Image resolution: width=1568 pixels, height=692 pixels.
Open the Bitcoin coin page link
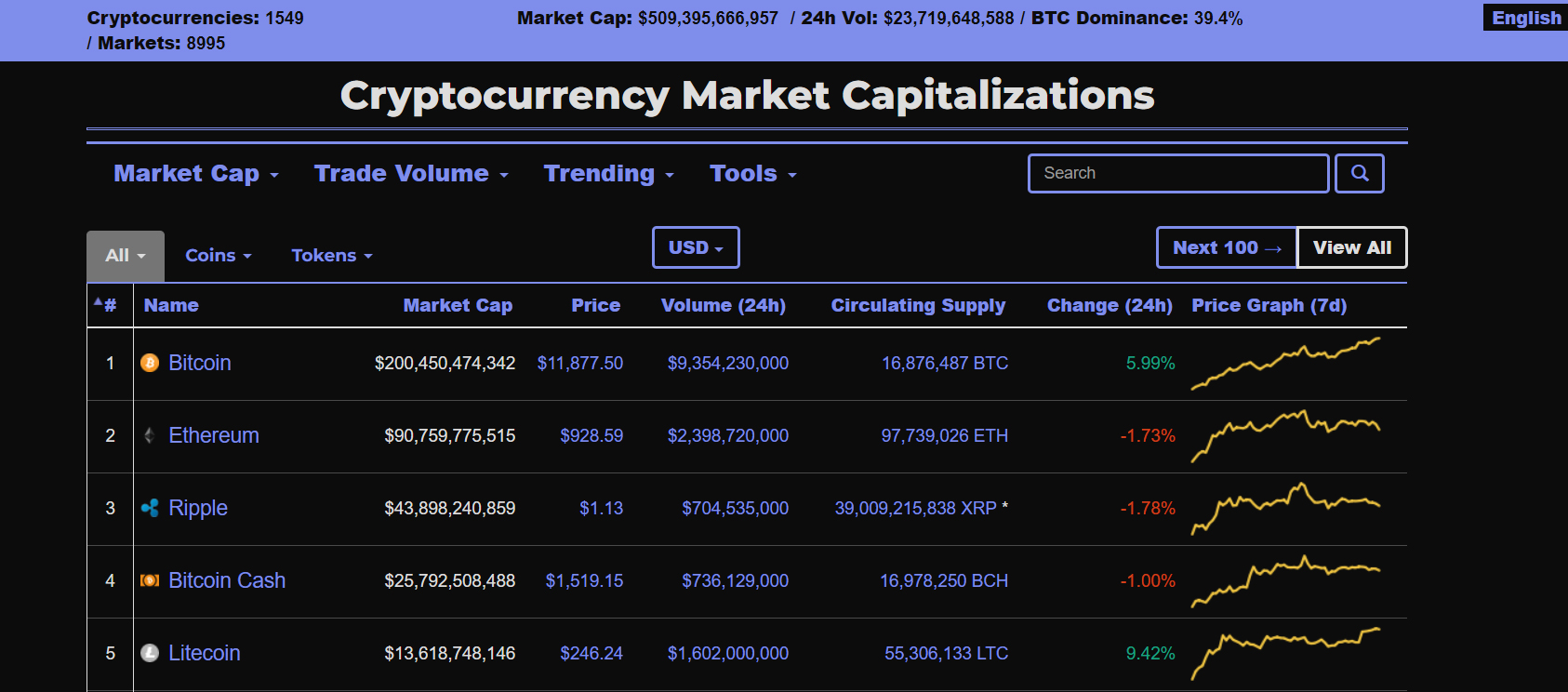(200, 363)
